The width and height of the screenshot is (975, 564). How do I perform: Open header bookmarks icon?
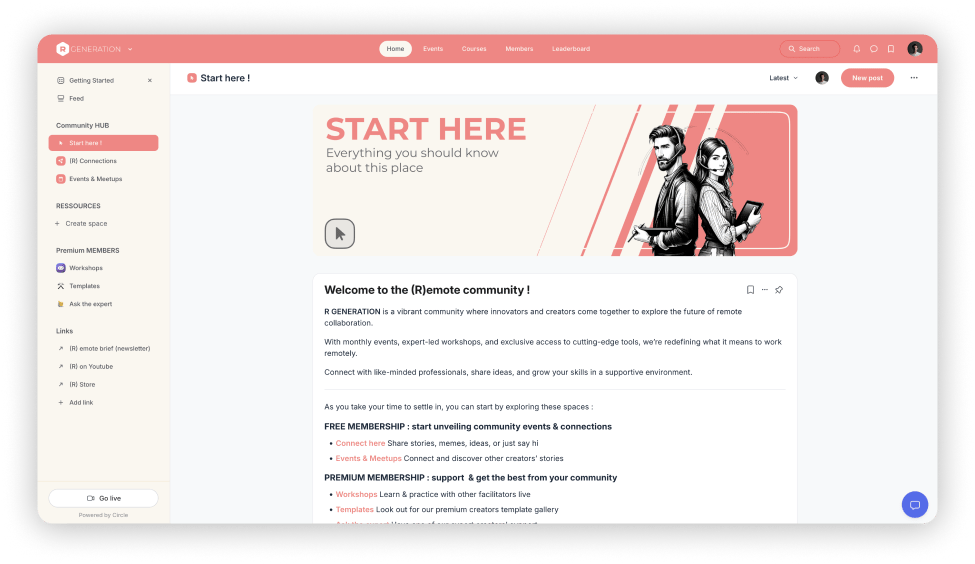(x=891, y=49)
